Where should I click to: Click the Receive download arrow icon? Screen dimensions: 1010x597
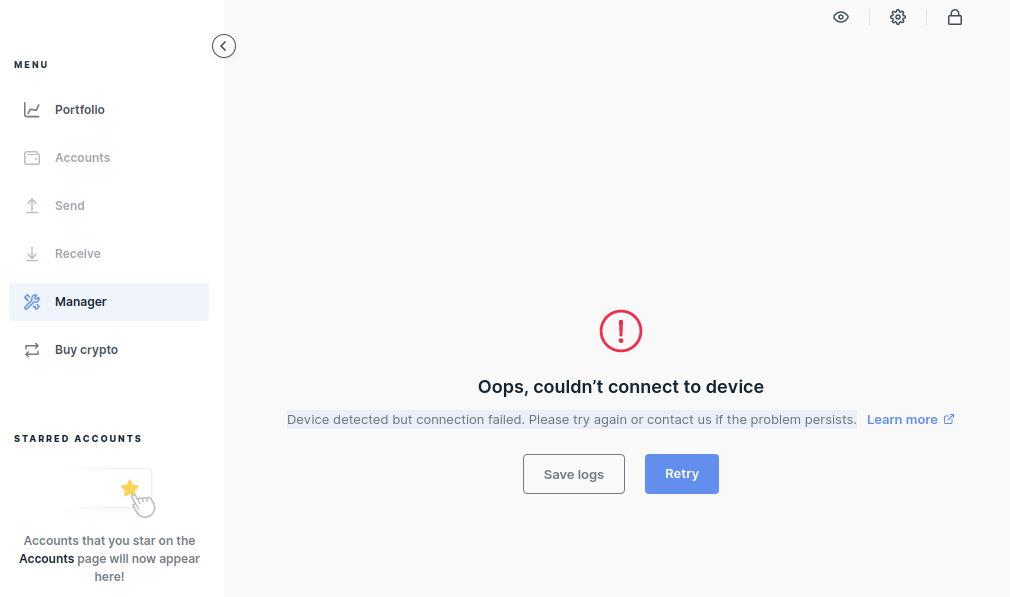click(x=32, y=254)
